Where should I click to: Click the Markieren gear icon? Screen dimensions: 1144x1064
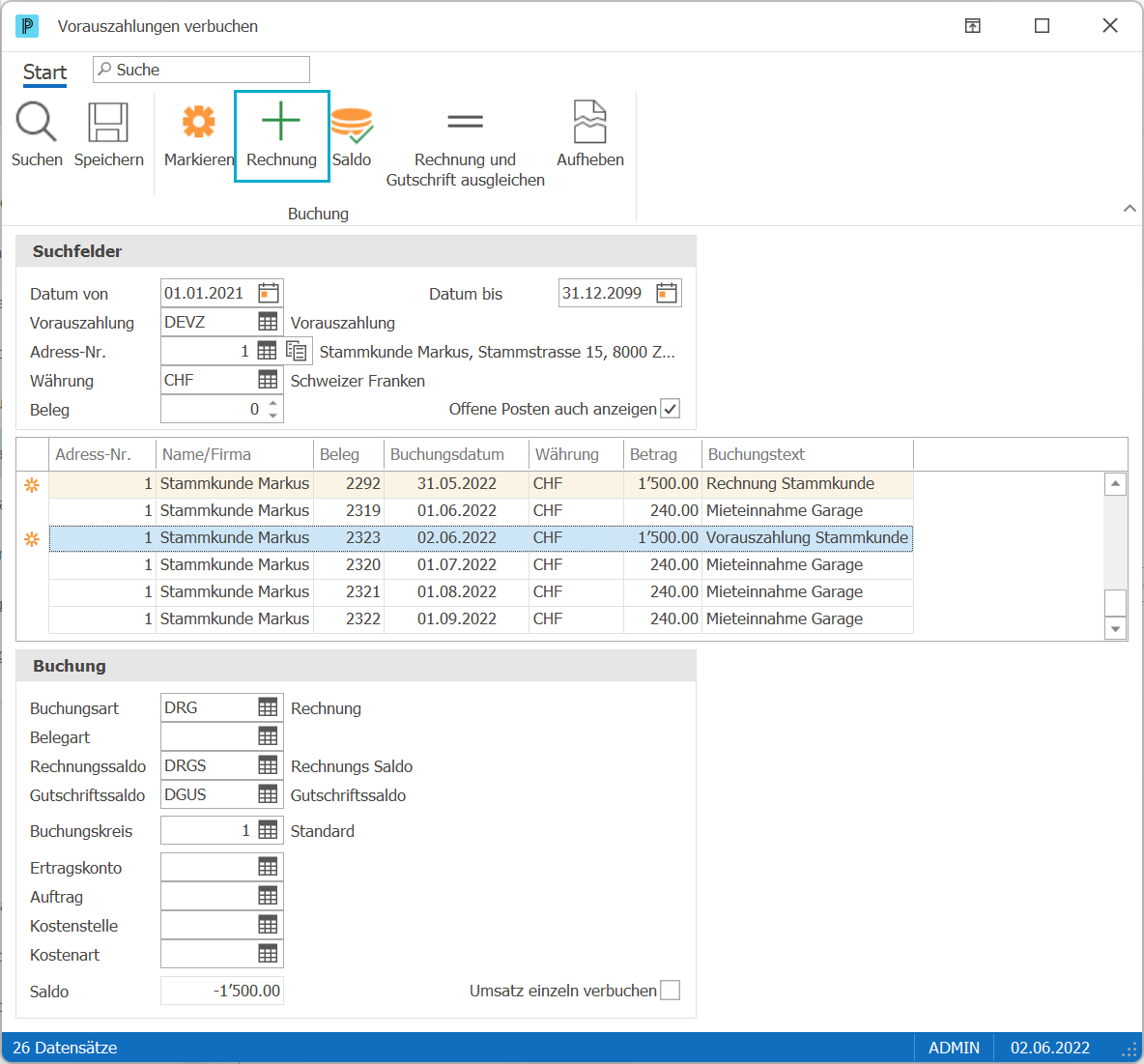point(198,121)
